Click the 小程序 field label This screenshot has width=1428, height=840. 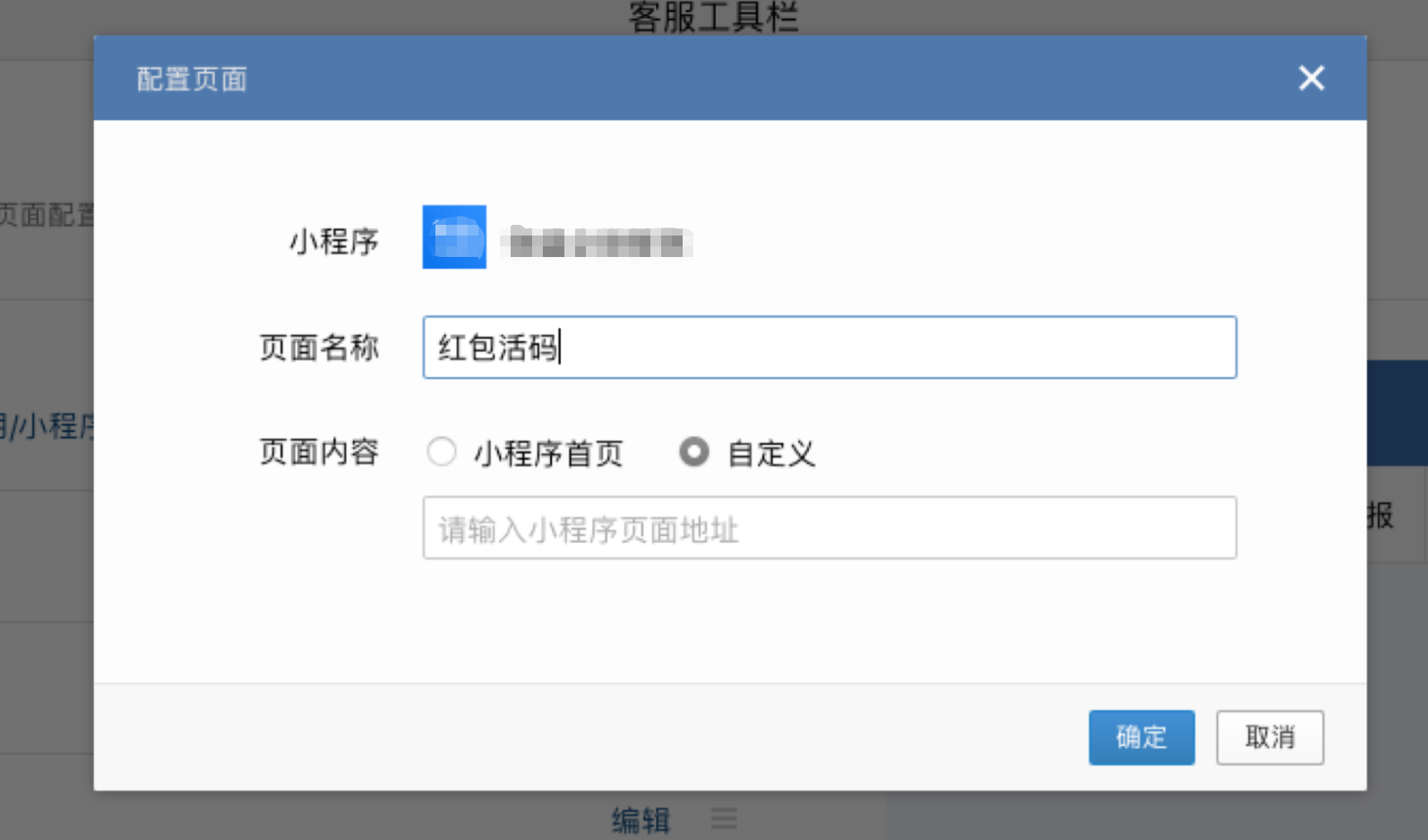coord(333,241)
